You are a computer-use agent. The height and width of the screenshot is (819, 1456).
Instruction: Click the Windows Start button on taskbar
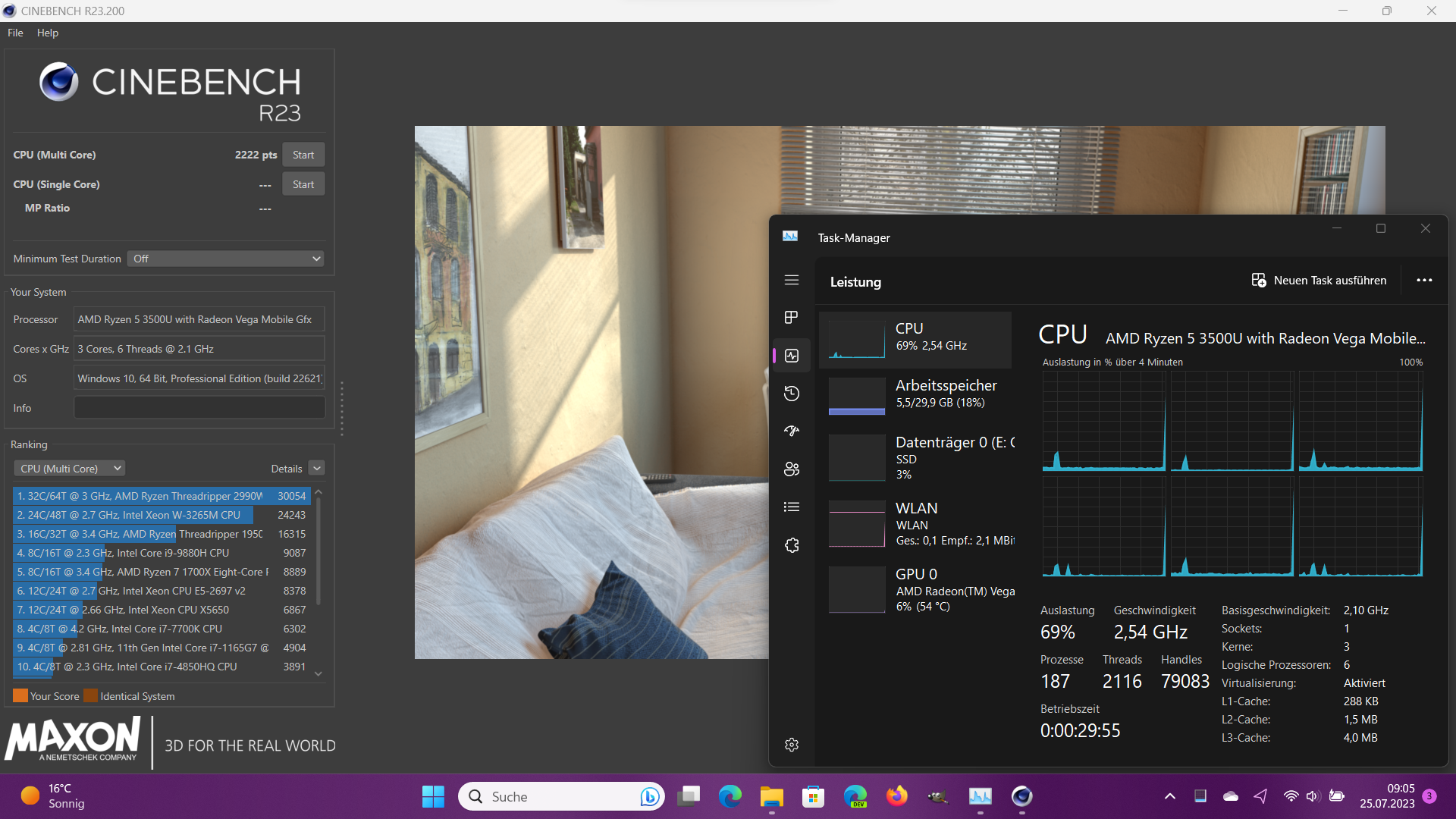(x=433, y=796)
